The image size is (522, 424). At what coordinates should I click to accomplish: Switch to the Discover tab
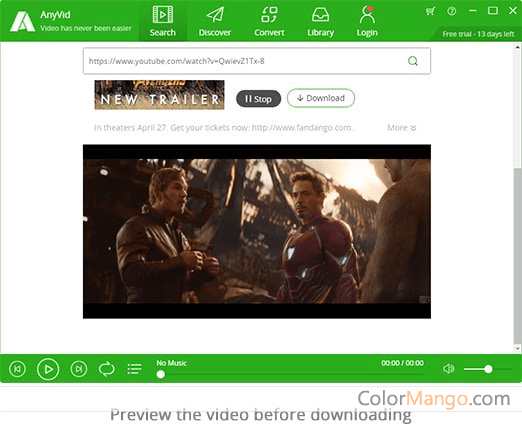(215, 21)
